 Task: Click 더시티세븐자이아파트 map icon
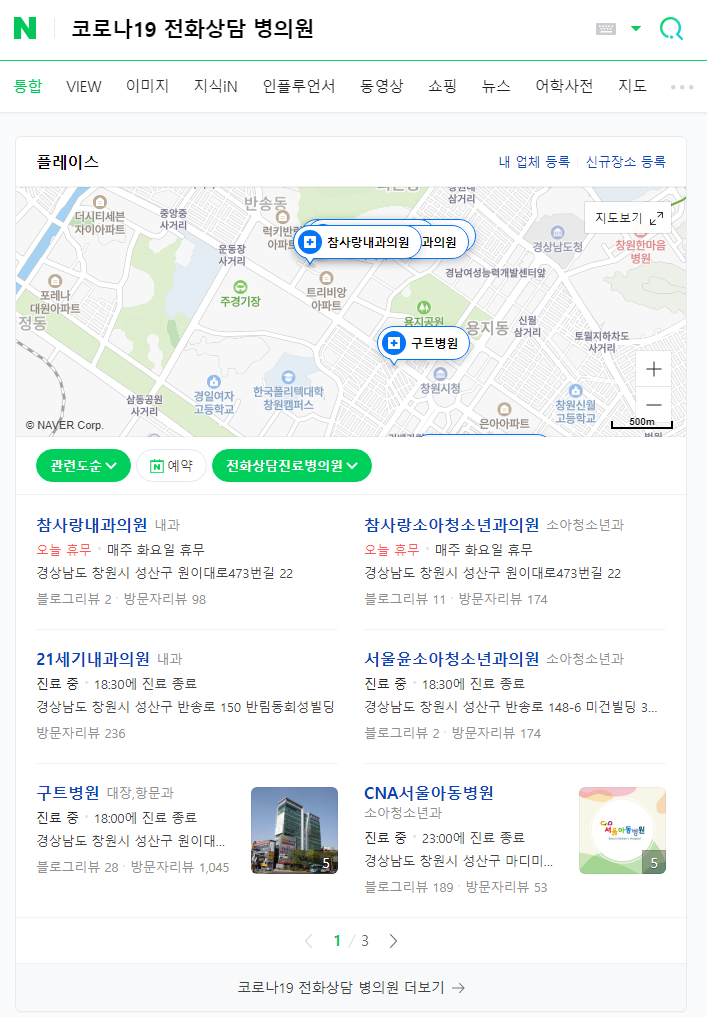tap(100, 202)
